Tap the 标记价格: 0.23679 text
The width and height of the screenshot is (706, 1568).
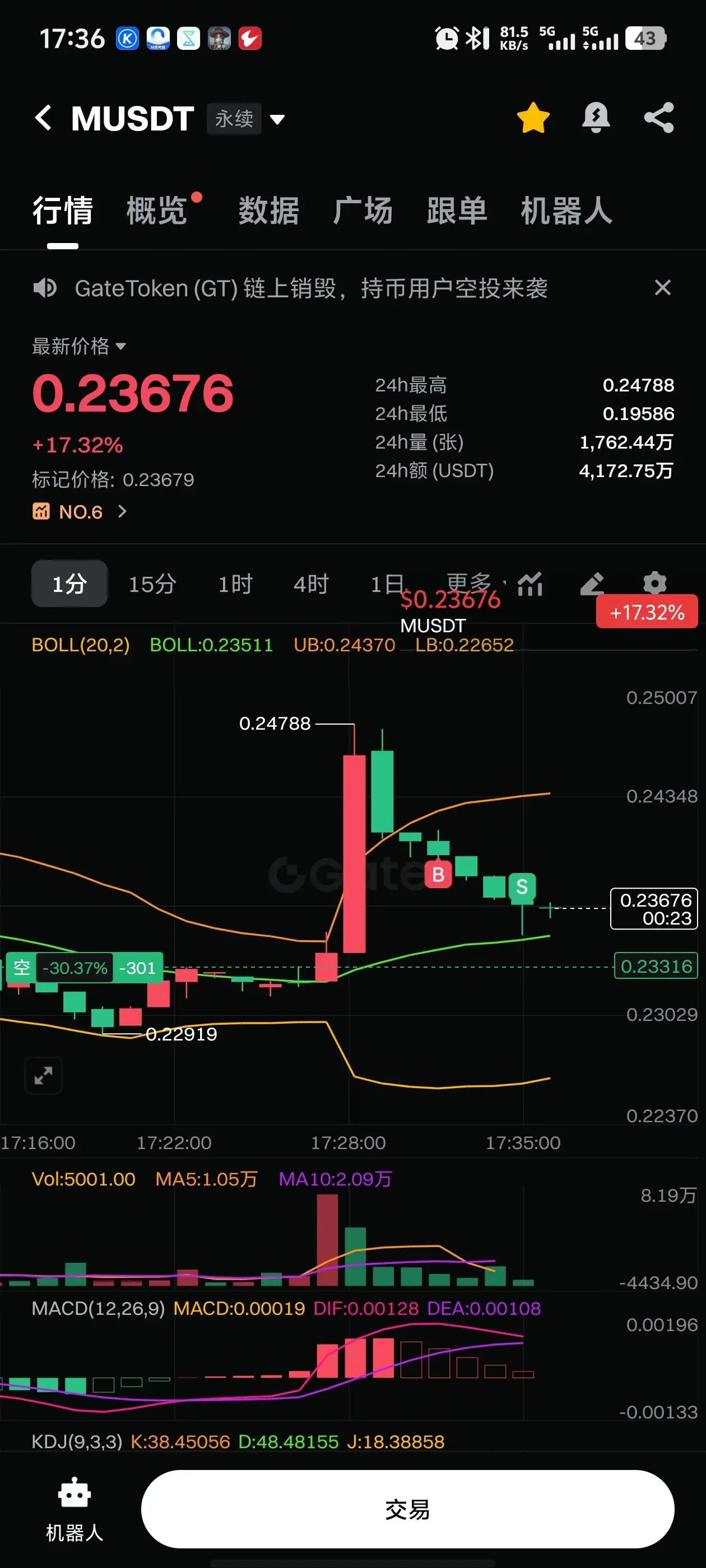pyautogui.click(x=113, y=480)
